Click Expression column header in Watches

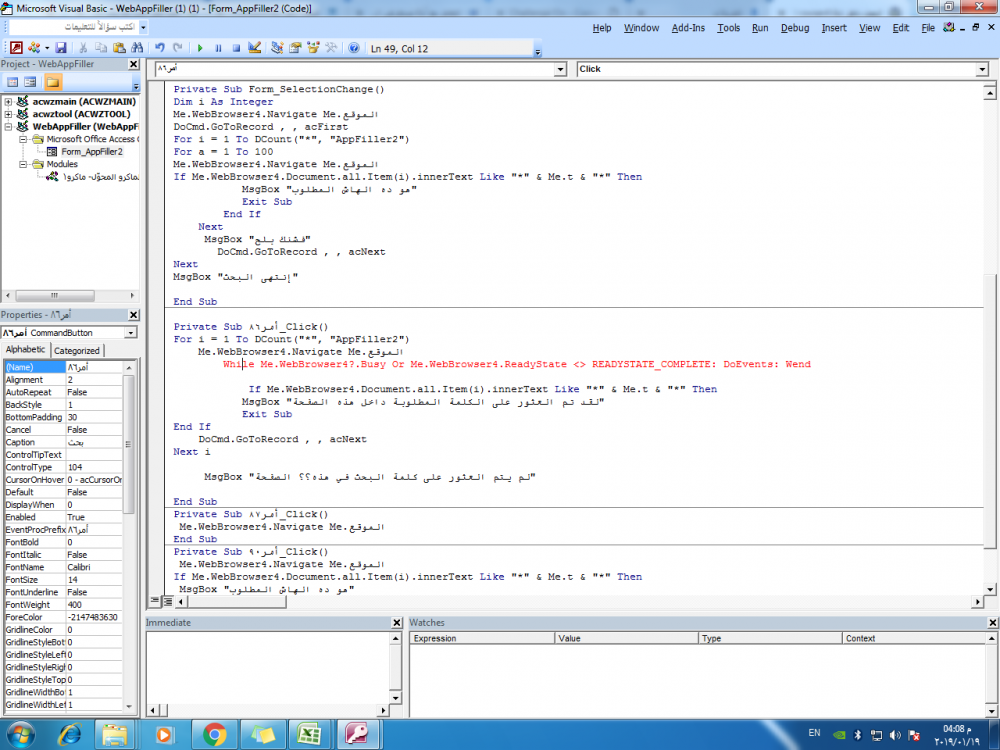[x=482, y=638]
